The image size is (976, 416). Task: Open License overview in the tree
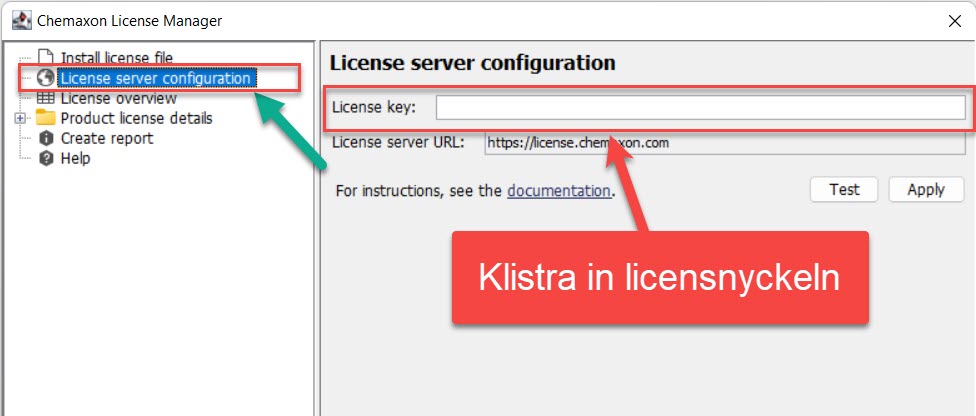(x=118, y=98)
